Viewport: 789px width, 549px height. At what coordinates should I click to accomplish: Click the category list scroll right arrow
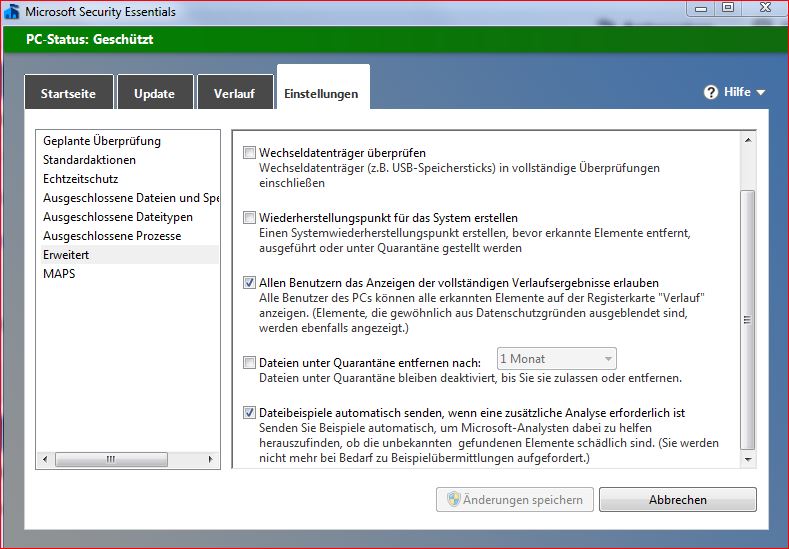coord(210,459)
